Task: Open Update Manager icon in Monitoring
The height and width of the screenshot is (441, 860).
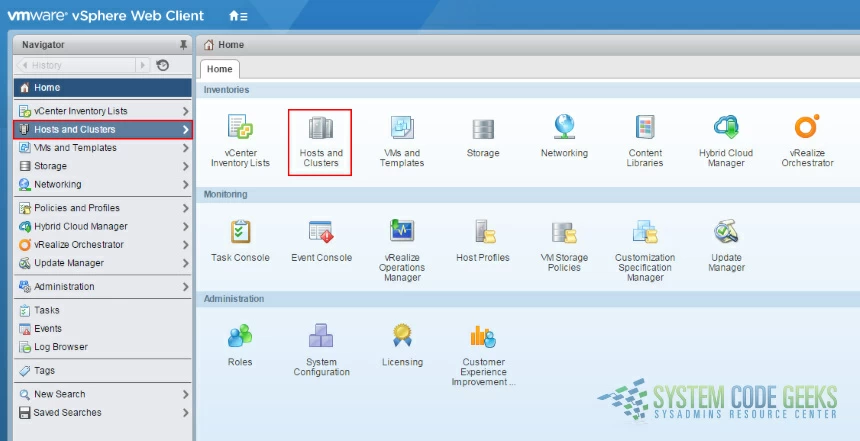Action: (726, 231)
